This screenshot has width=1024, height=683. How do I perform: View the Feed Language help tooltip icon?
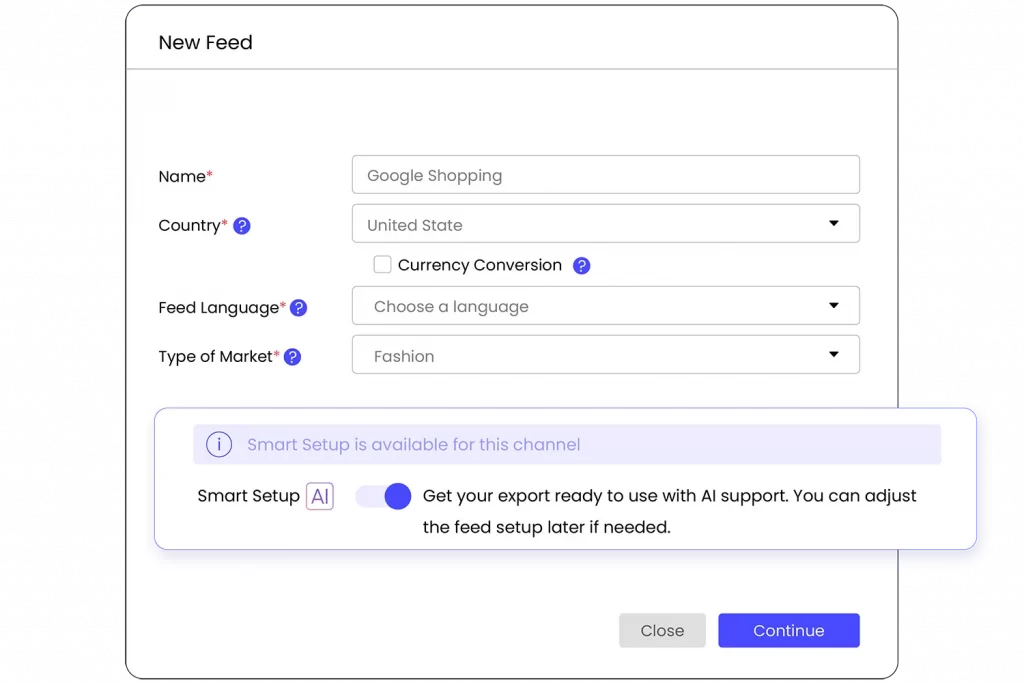[298, 308]
